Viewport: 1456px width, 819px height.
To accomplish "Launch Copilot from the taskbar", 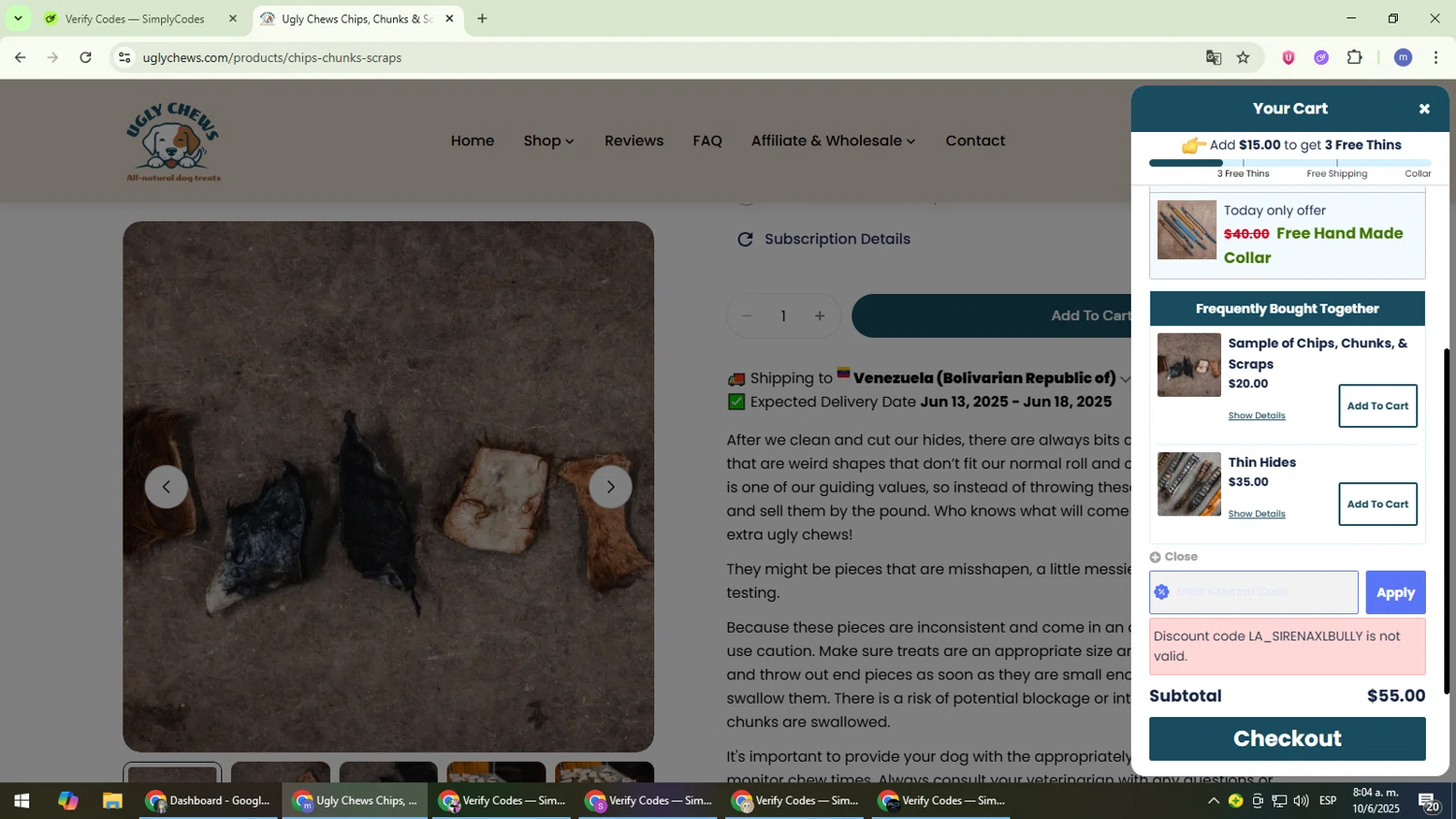I will [x=67, y=802].
